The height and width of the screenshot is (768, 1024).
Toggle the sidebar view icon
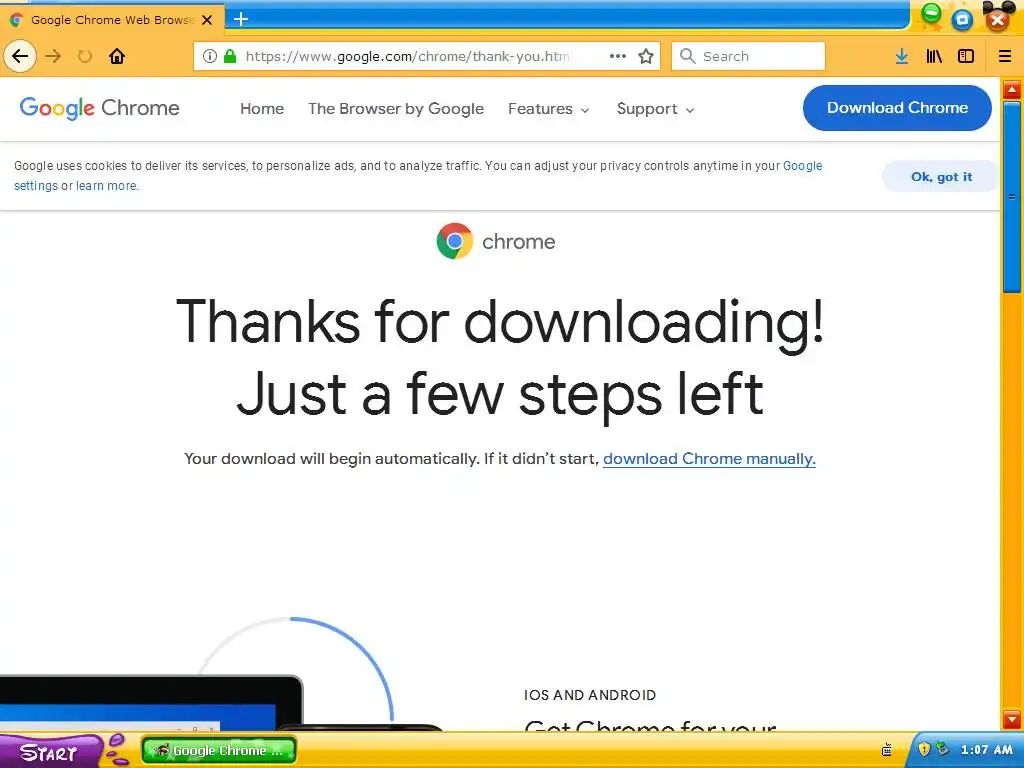[966, 56]
